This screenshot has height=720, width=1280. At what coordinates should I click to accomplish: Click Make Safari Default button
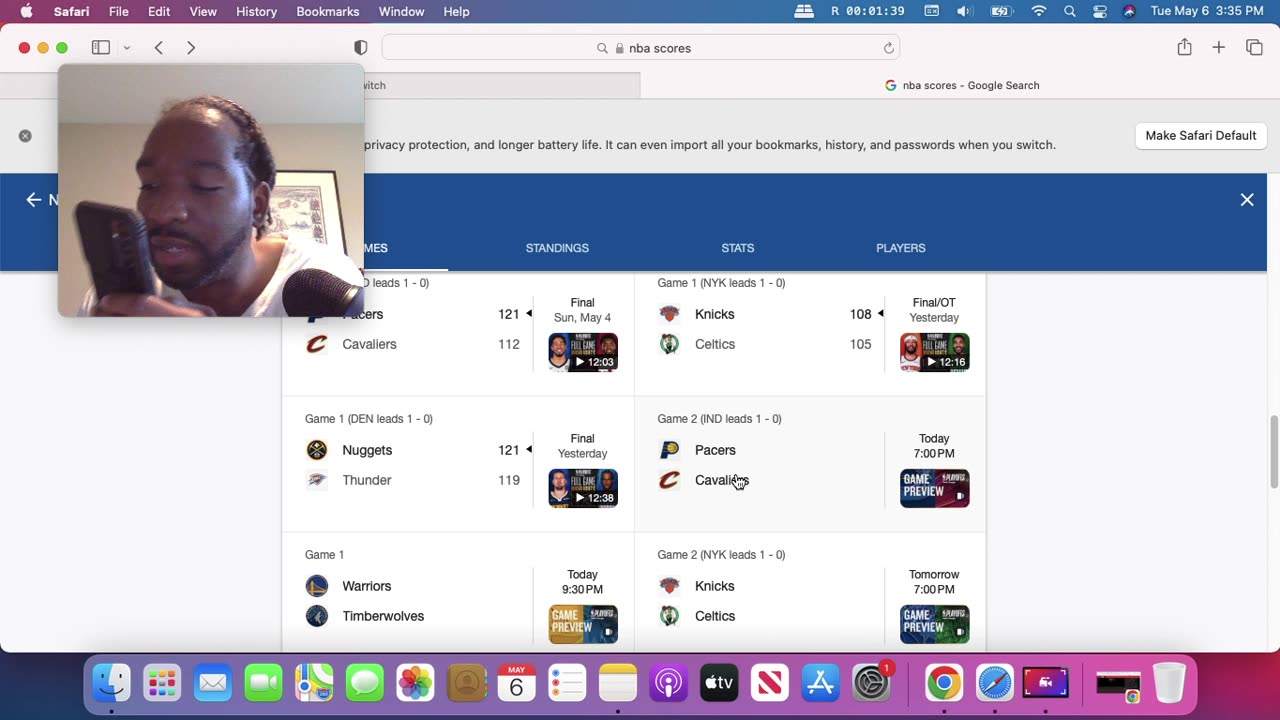pos(1200,135)
